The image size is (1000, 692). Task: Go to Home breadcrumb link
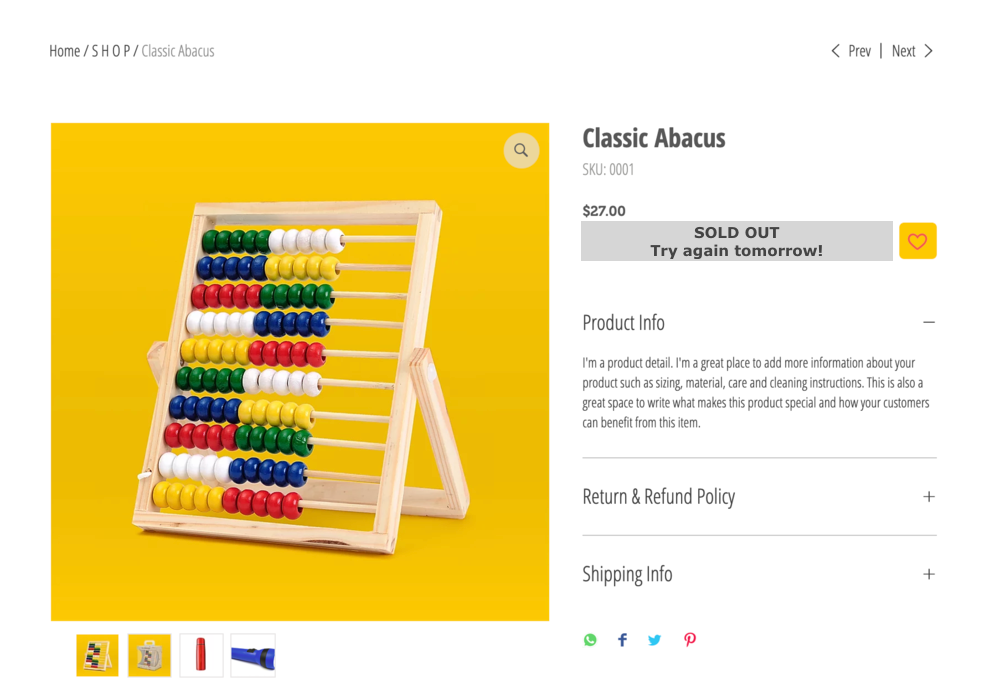64,51
